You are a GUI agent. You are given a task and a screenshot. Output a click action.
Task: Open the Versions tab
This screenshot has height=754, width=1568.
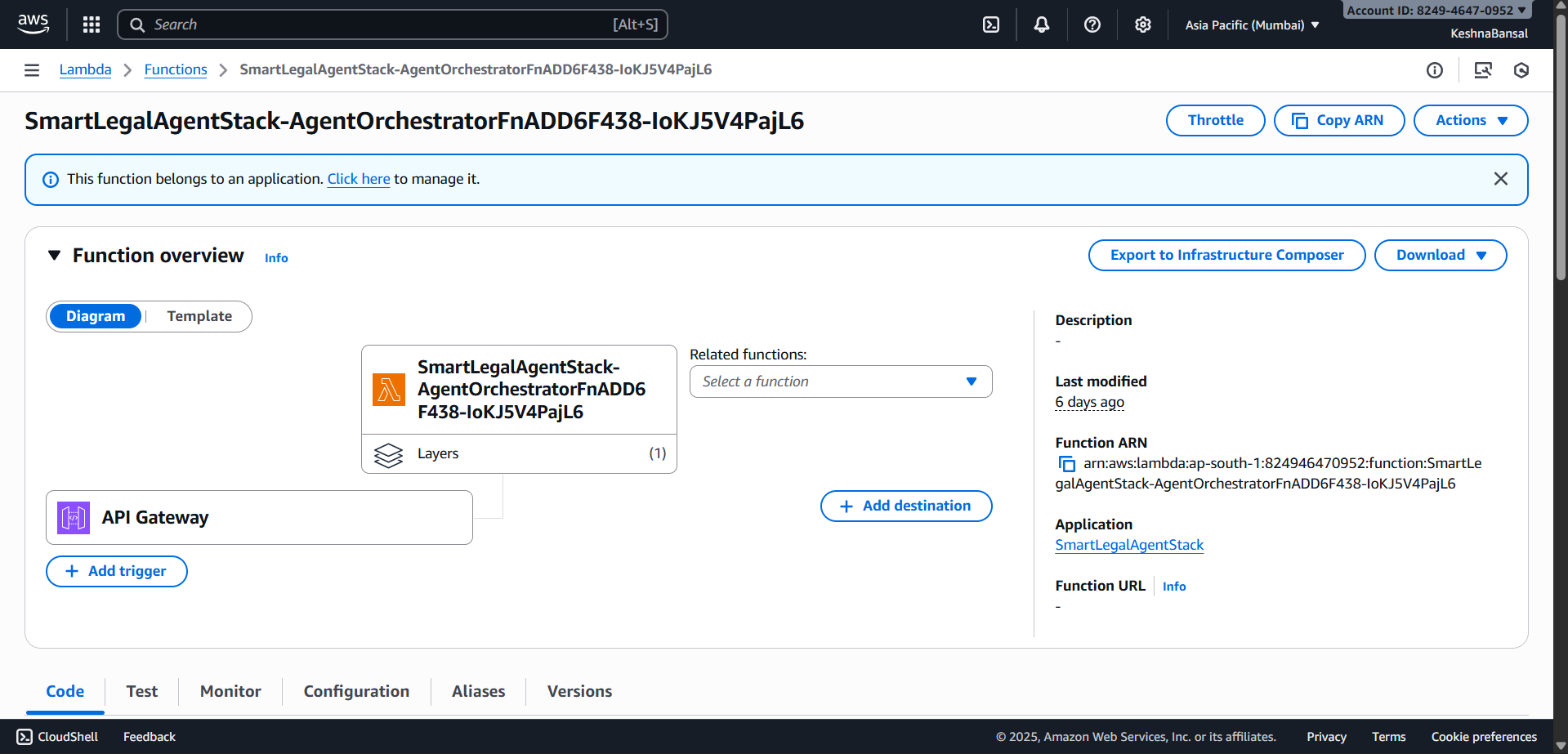point(579,691)
